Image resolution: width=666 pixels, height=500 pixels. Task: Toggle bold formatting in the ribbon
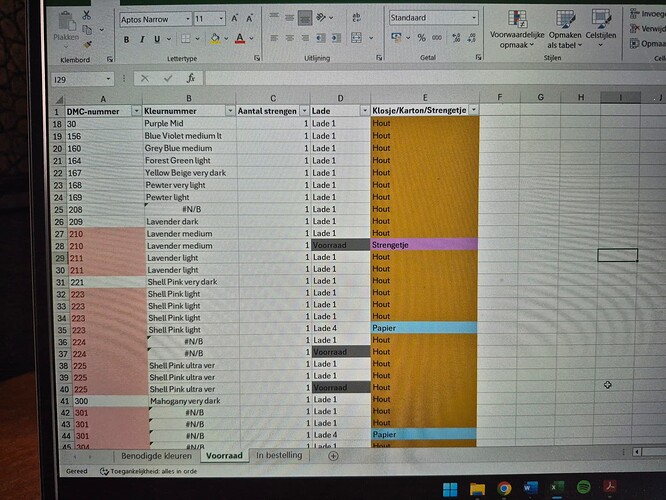(127, 39)
